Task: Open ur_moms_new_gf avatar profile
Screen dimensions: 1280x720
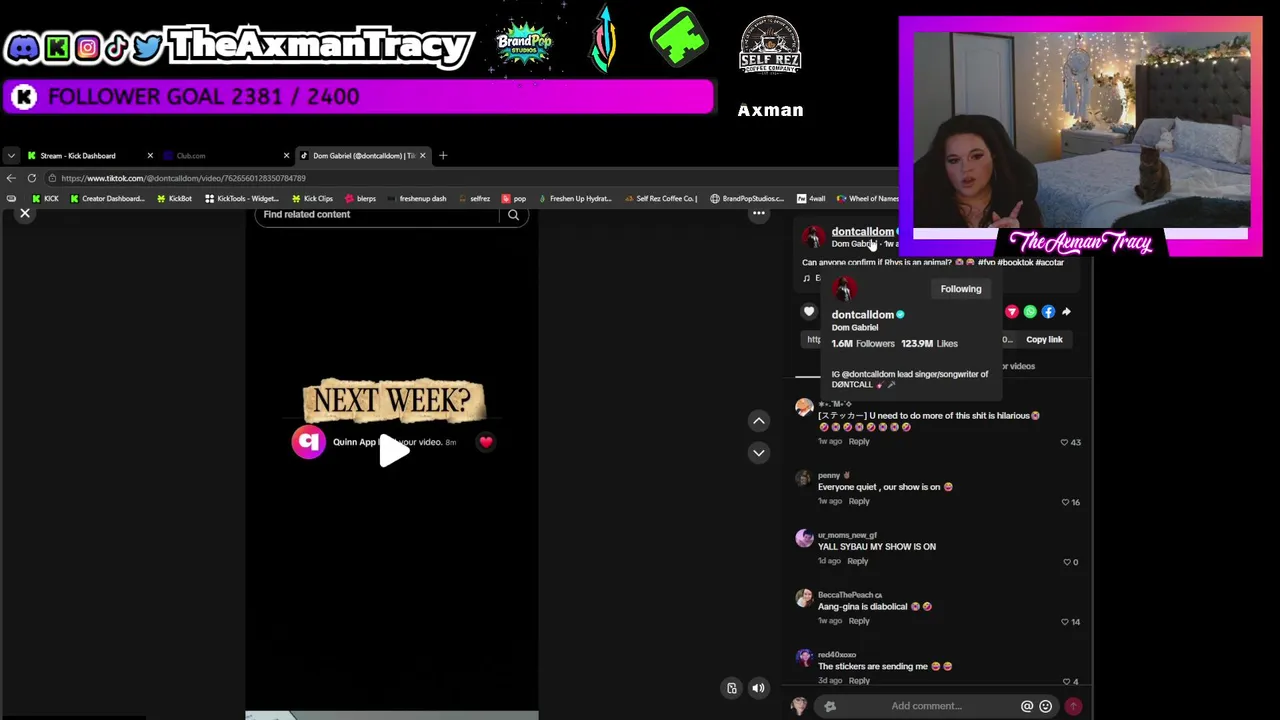Action: [x=804, y=539]
